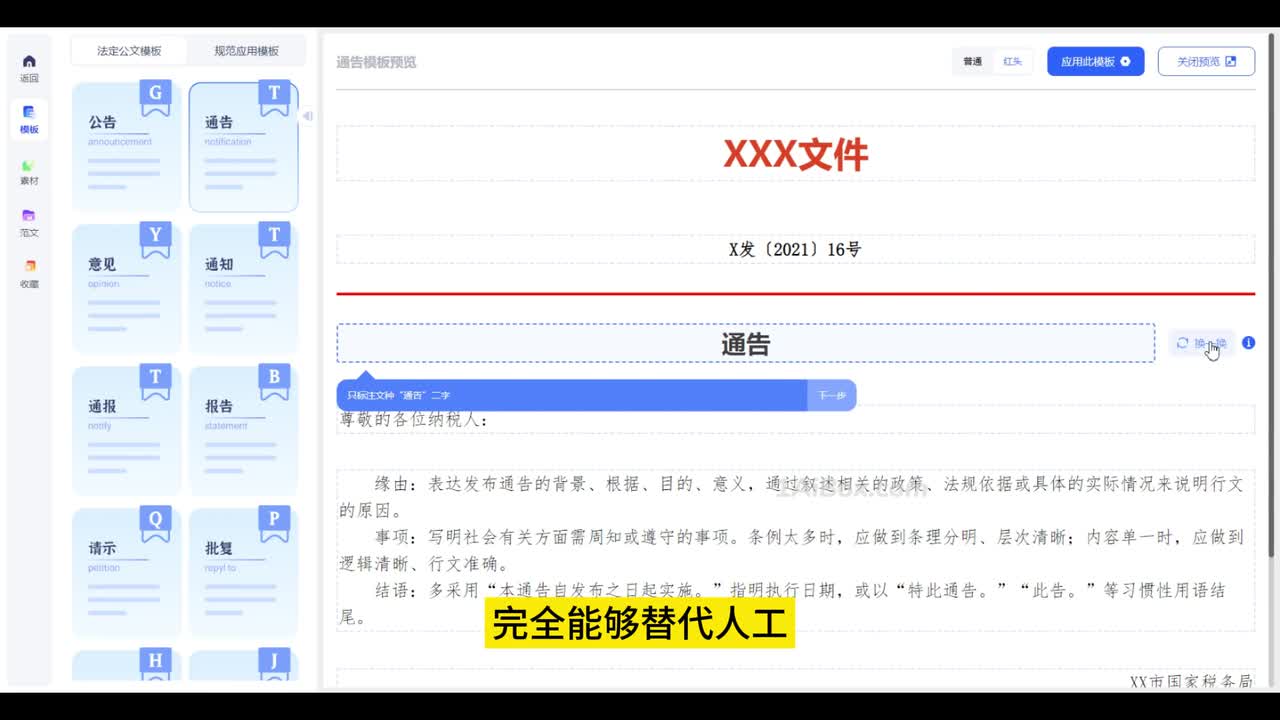Screen dimensions: 1280x720
Task: Switch to the 法定公文模板 tab
Action: click(x=129, y=51)
